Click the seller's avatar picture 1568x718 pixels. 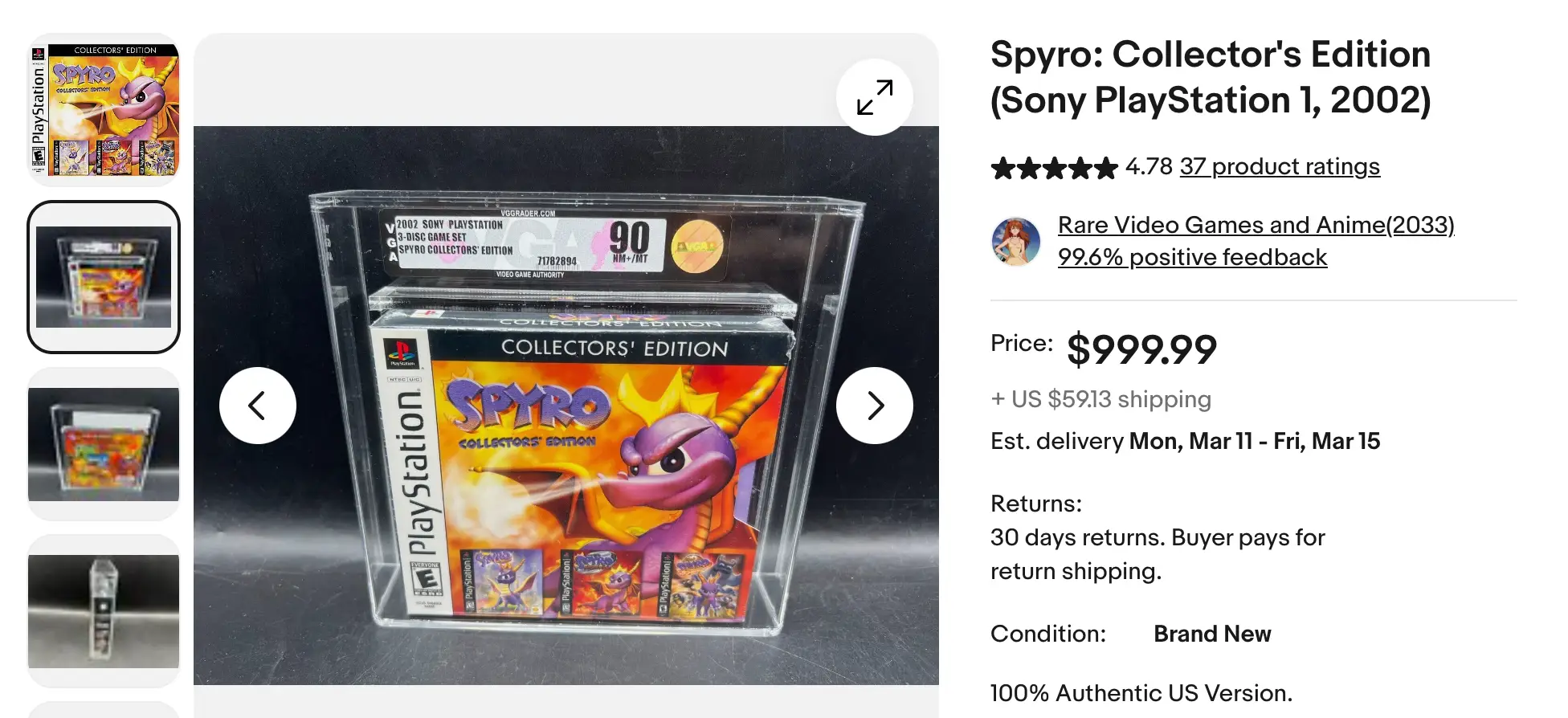pyautogui.click(x=1016, y=241)
